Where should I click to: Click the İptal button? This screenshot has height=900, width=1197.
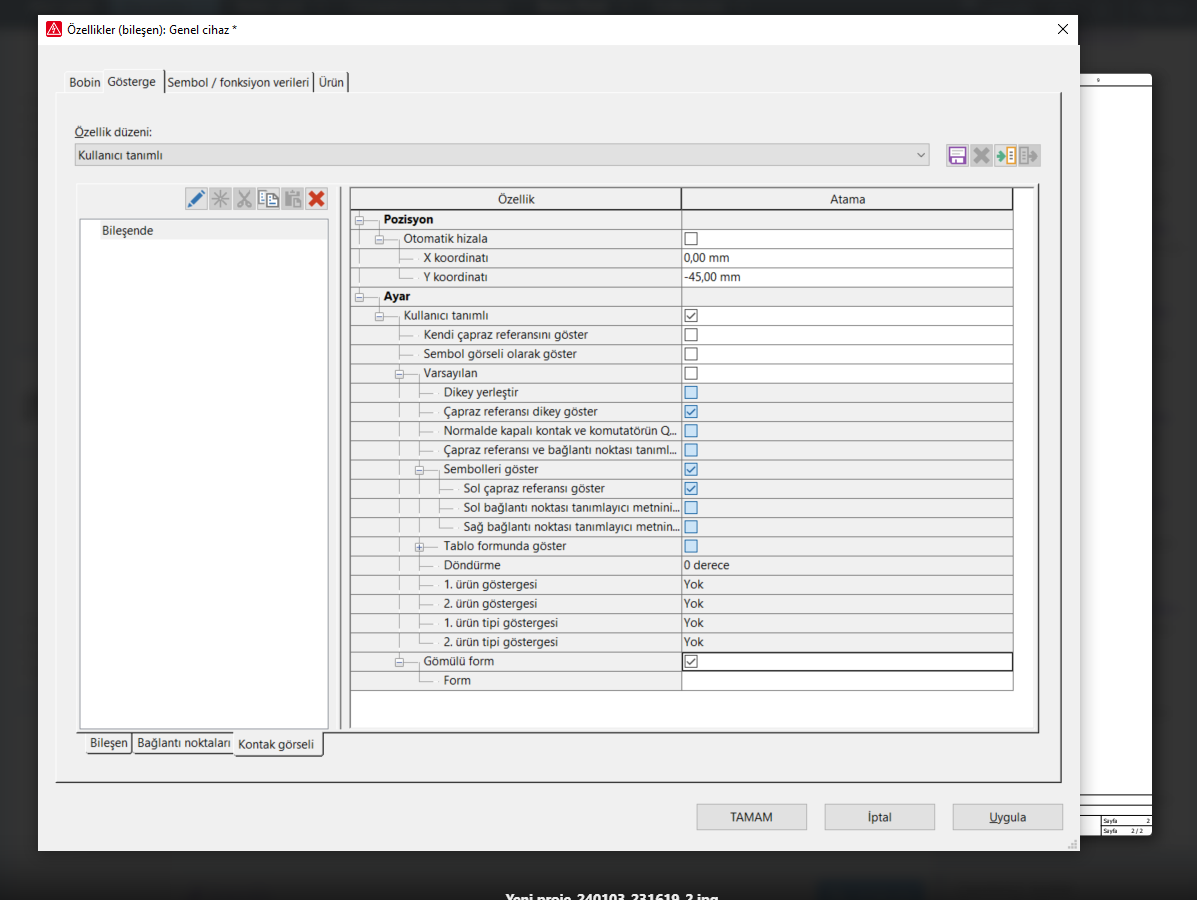point(879,817)
